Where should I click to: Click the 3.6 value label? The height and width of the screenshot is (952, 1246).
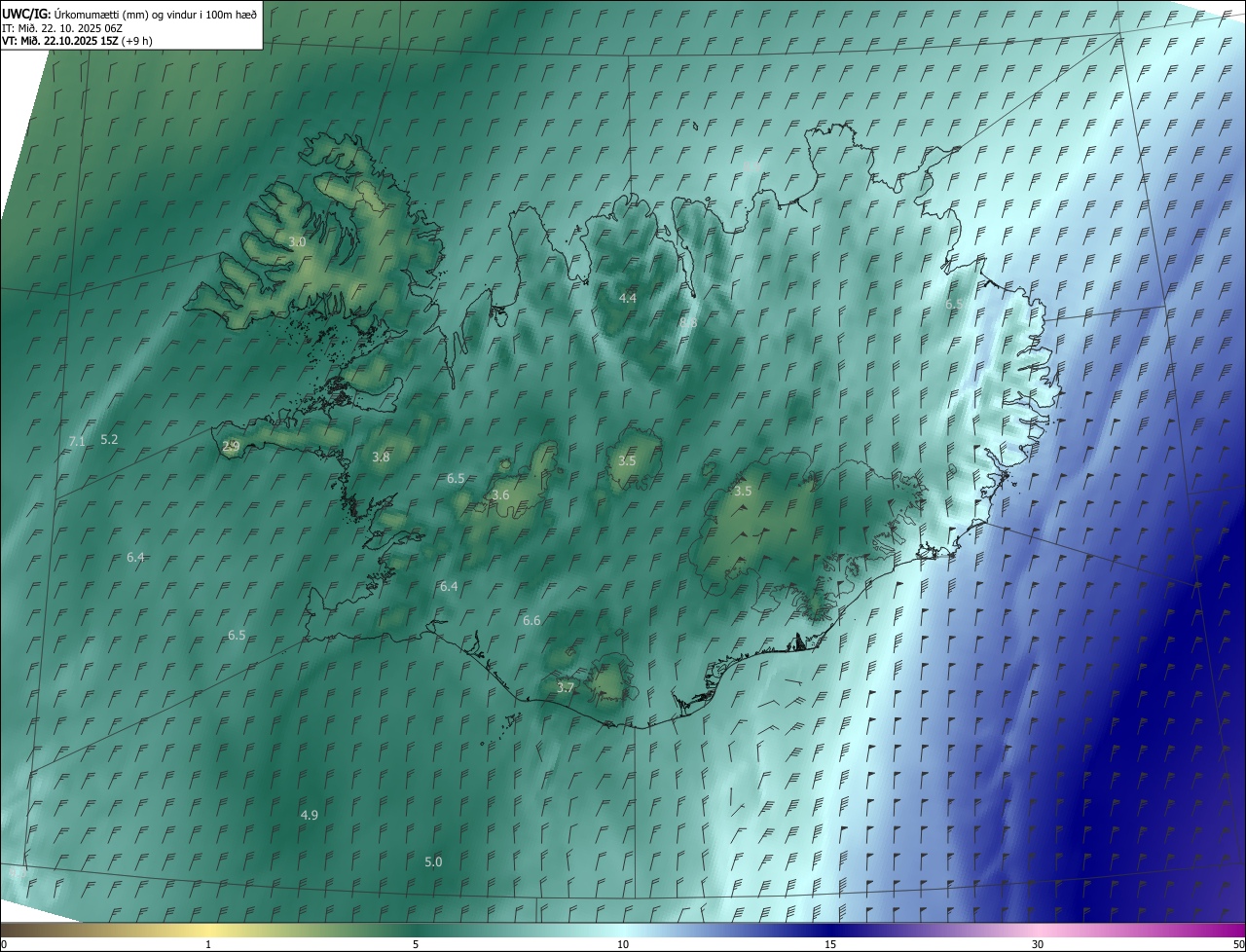point(500,494)
